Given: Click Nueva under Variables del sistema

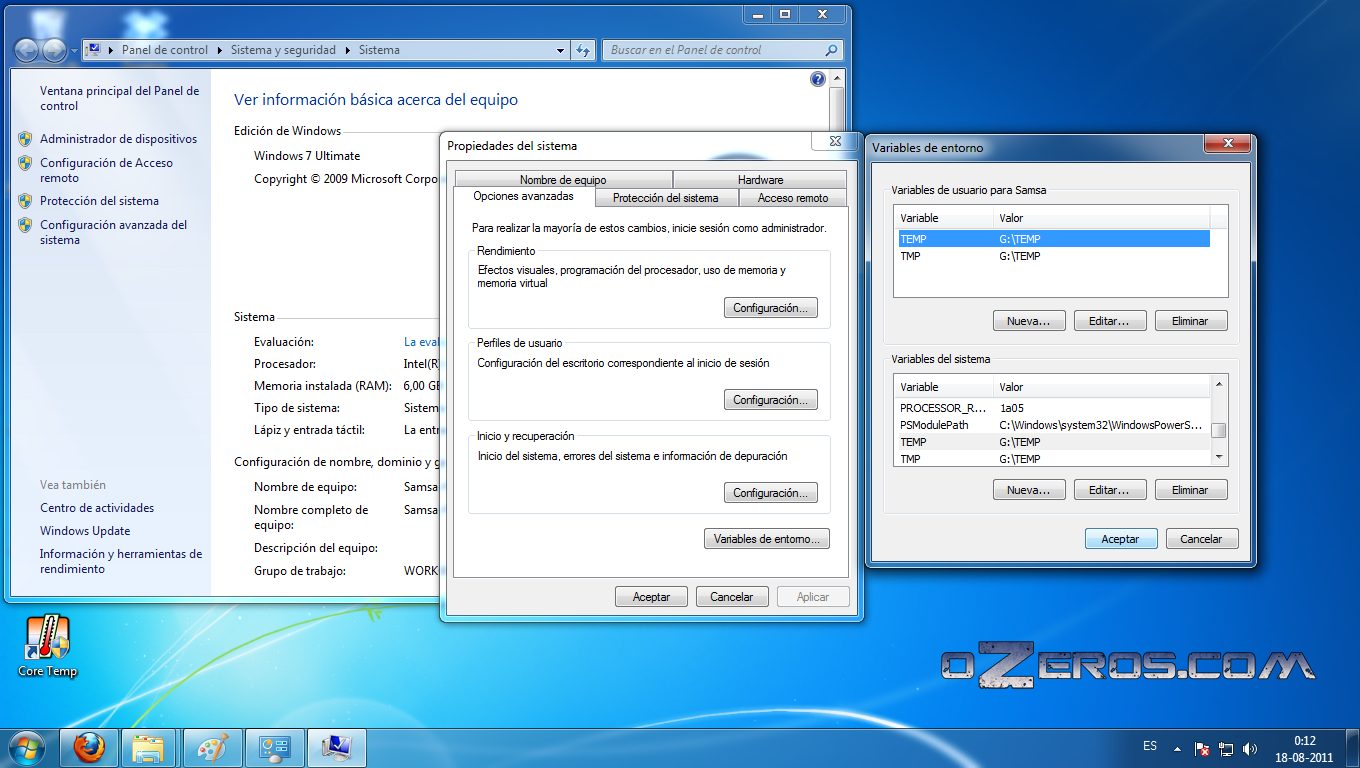Looking at the screenshot, I should (x=1029, y=490).
